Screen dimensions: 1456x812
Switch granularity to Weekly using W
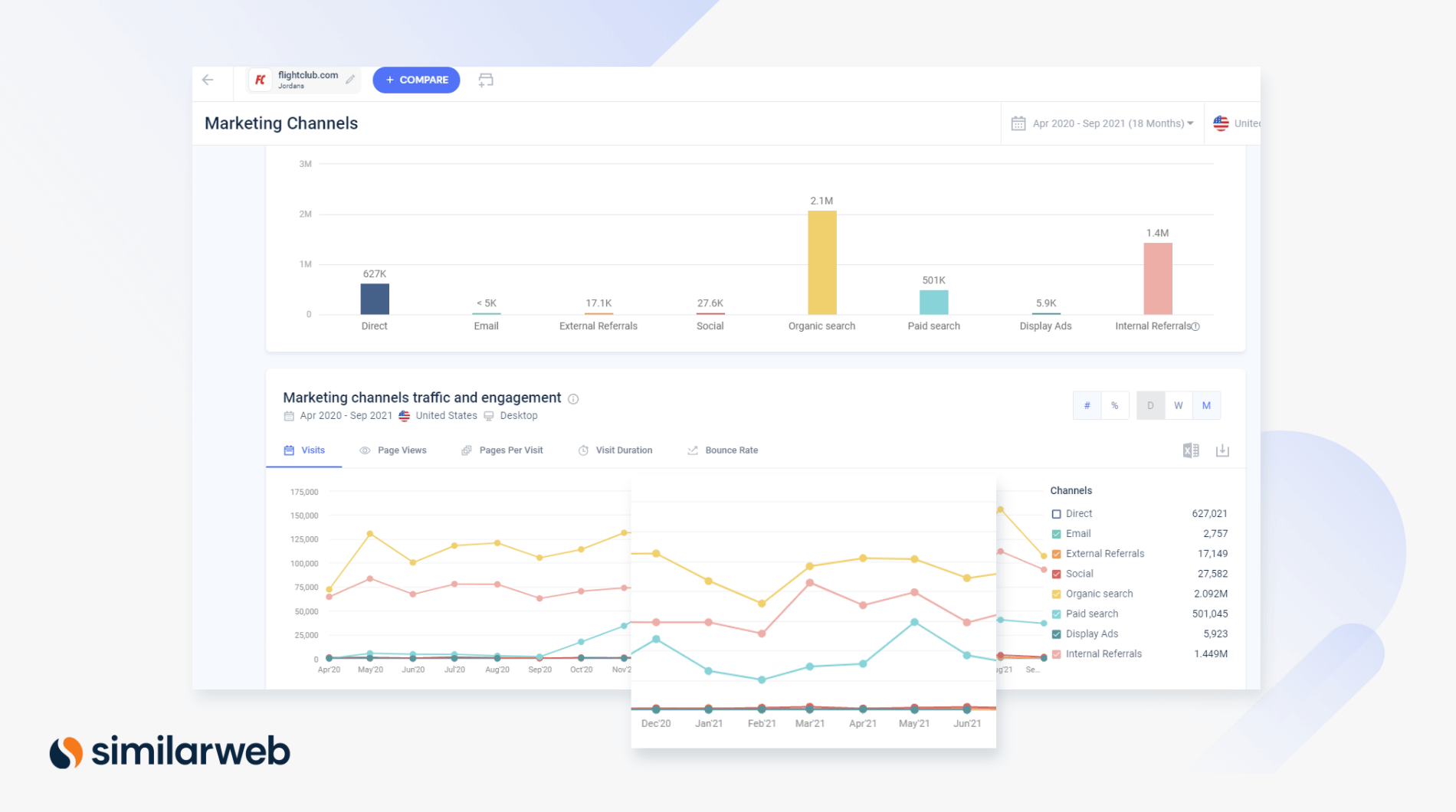coord(1179,405)
